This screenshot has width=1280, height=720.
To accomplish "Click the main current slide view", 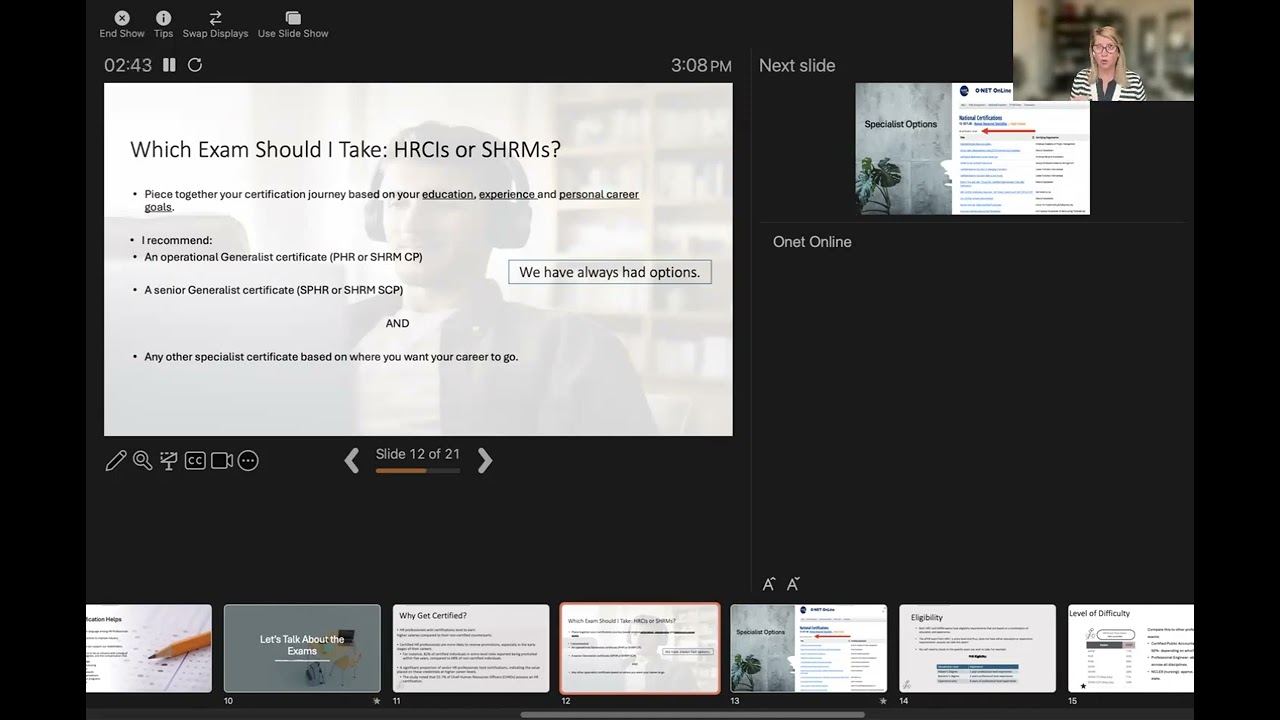I will tap(418, 259).
